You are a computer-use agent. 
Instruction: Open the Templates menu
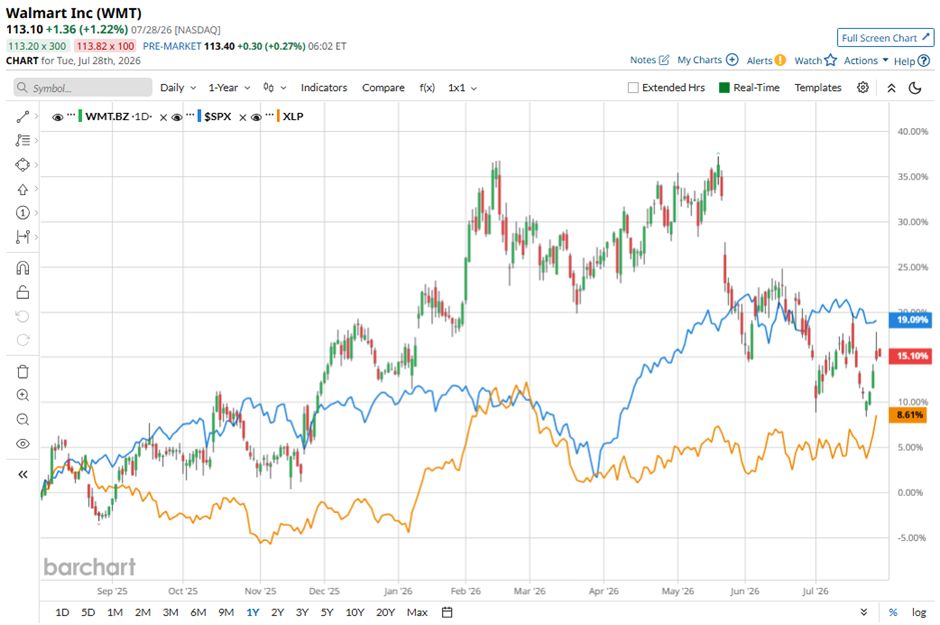click(818, 87)
